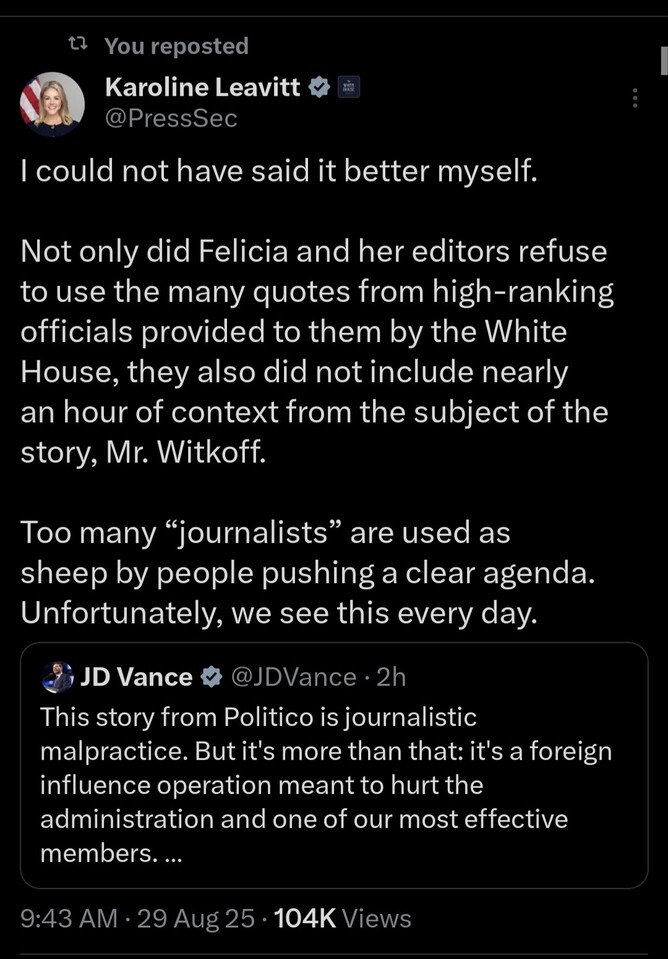Viewport: 668px width, 959px height.
Task: Open JD Vance's small avatar
Action: (58, 677)
